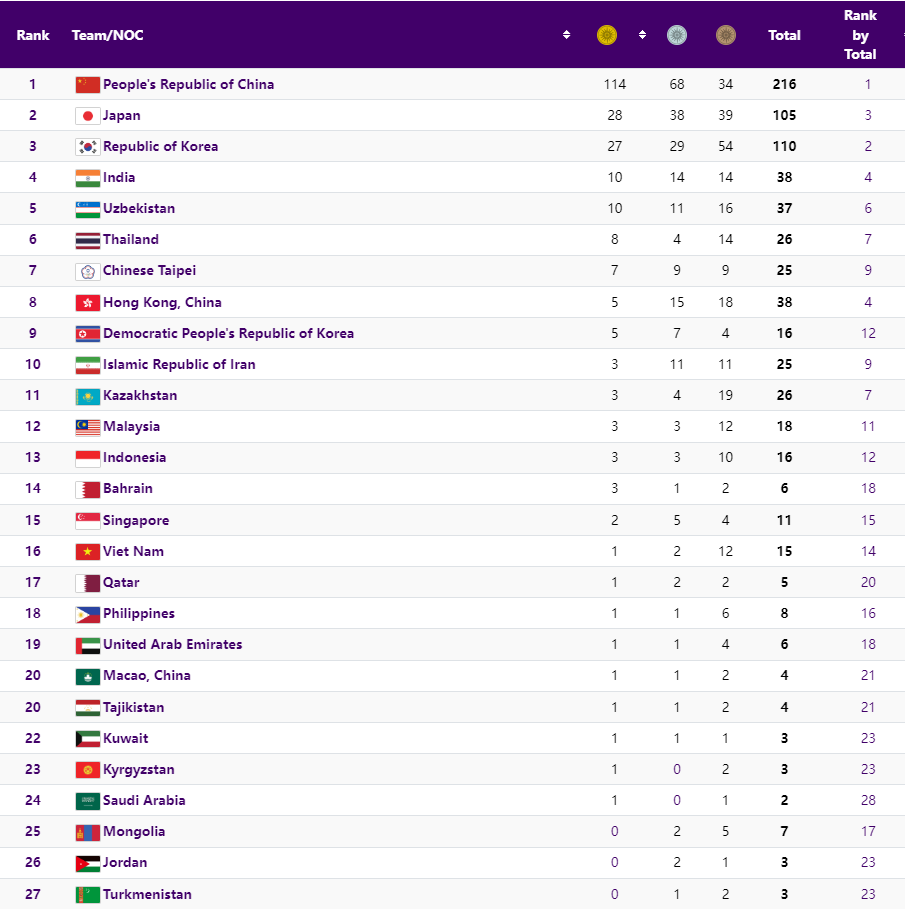The image size is (905, 909).
Task: Click the Total column header
Action: pos(784,35)
